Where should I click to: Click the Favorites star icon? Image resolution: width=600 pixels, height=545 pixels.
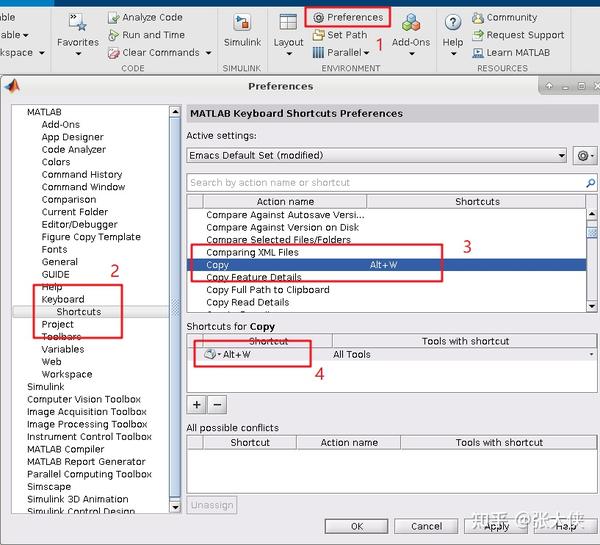[x=78, y=22]
